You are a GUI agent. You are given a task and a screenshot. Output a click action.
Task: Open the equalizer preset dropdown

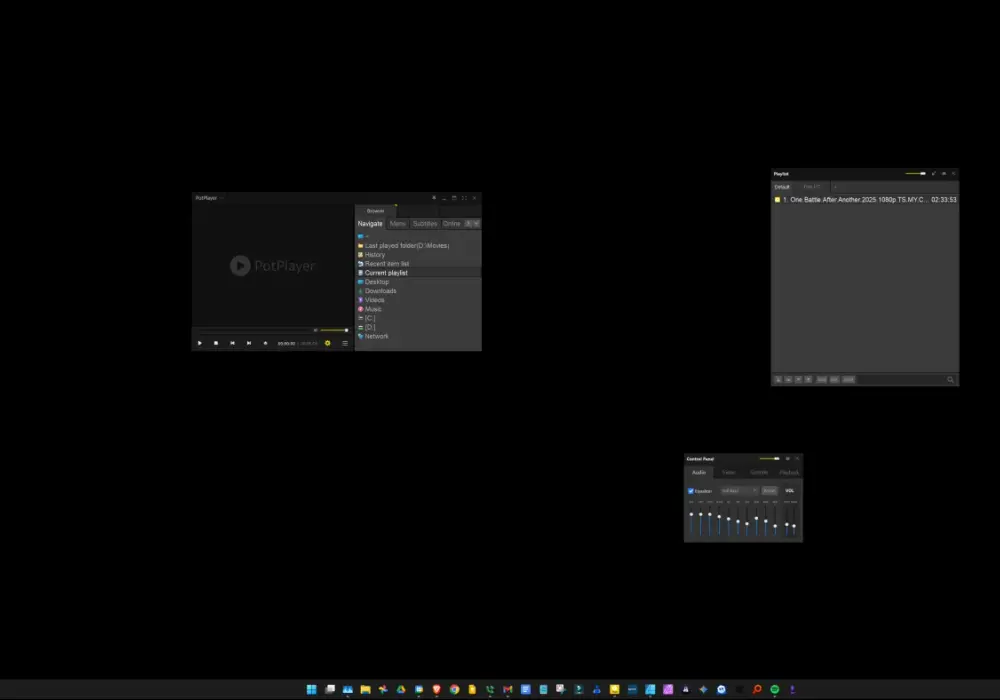(739, 490)
